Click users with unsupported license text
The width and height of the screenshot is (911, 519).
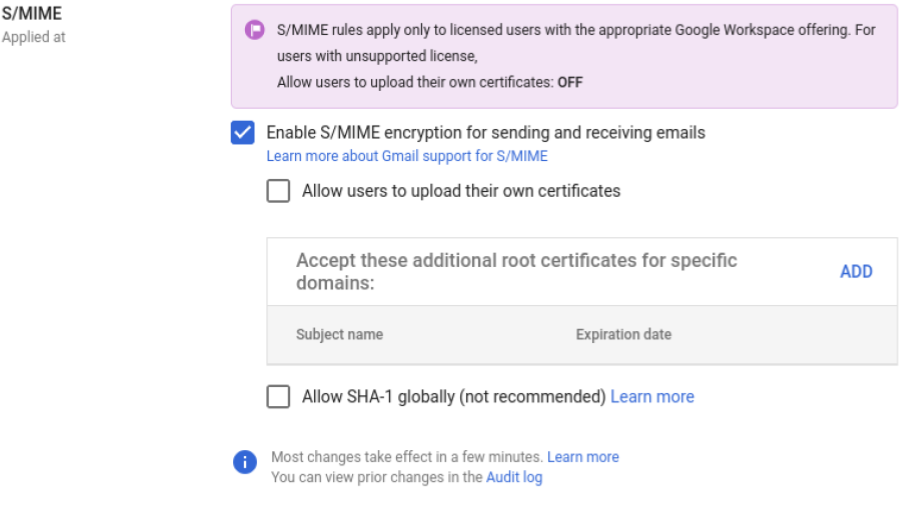pyautogui.click(x=377, y=56)
